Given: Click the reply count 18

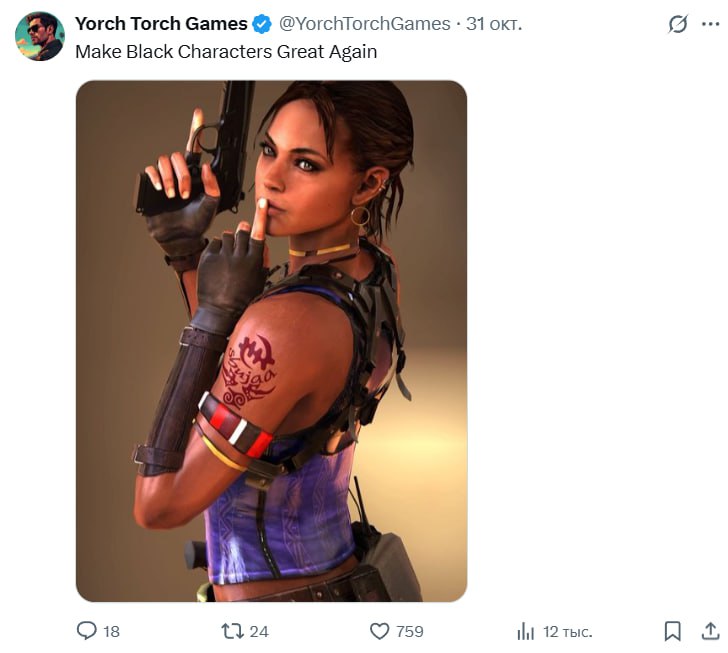Looking at the screenshot, I should 111,632.
